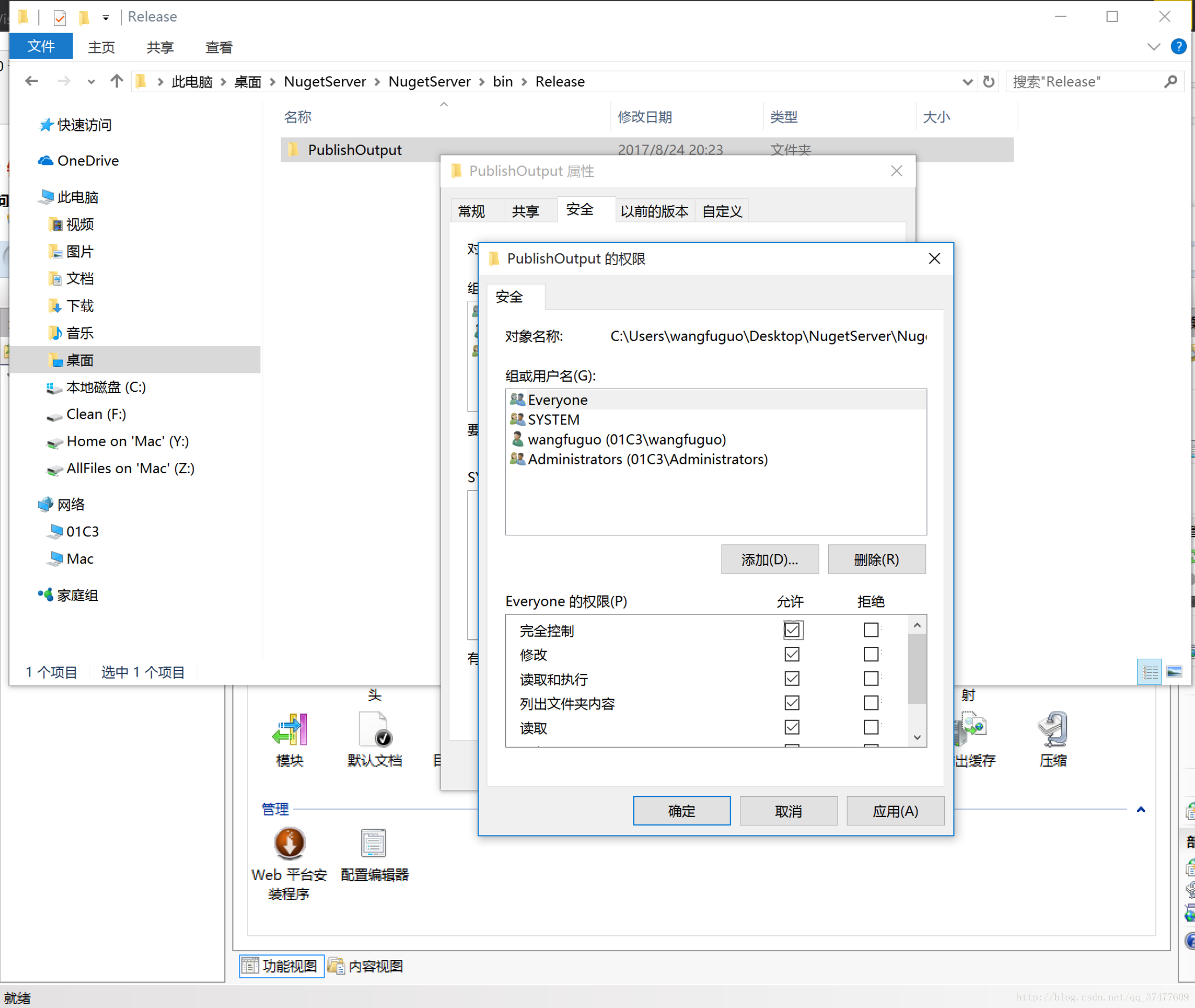Open the 文件 ribbon menu
This screenshot has height=1008, width=1195.
coord(41,46)
